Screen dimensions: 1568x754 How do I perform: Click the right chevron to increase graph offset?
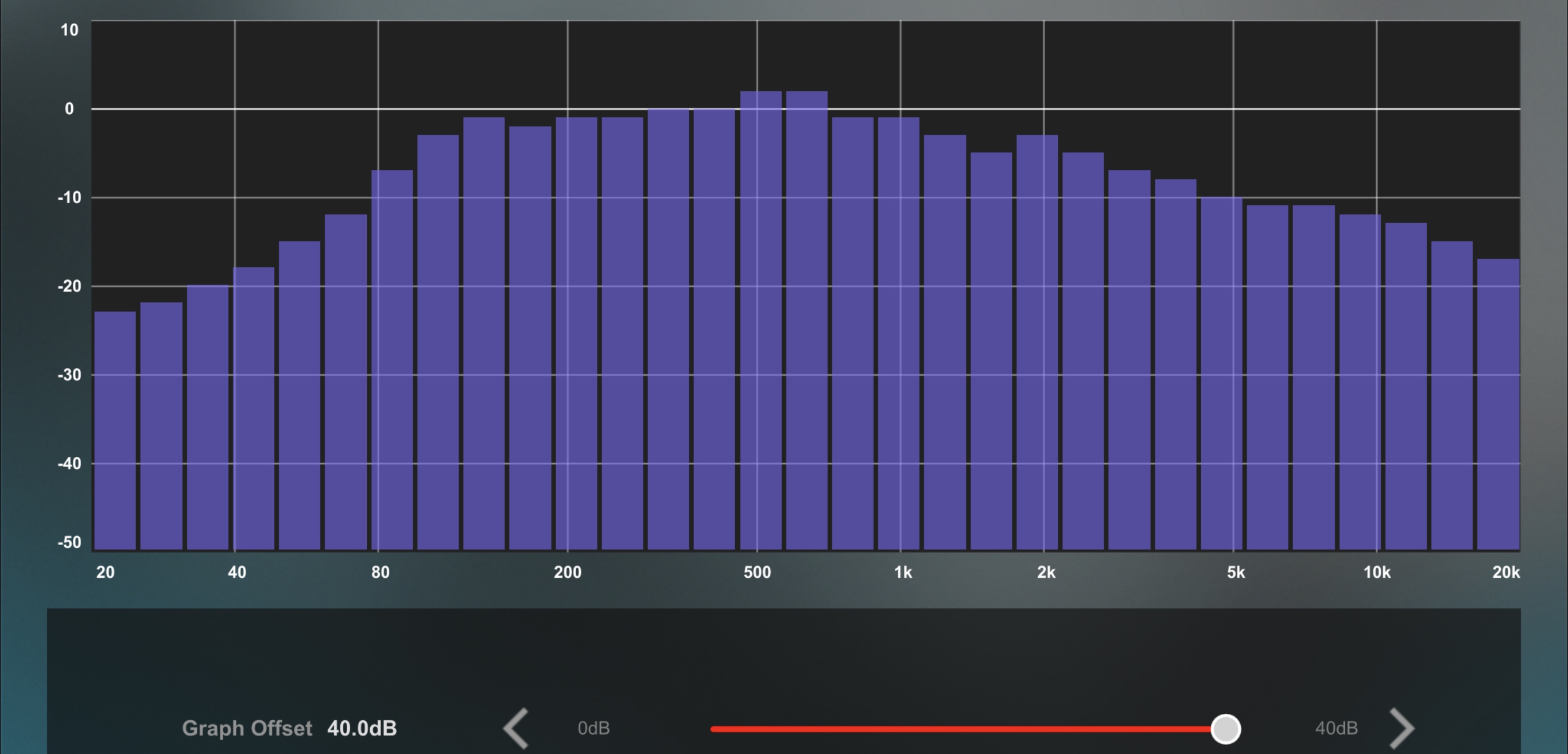point(1402,728)
